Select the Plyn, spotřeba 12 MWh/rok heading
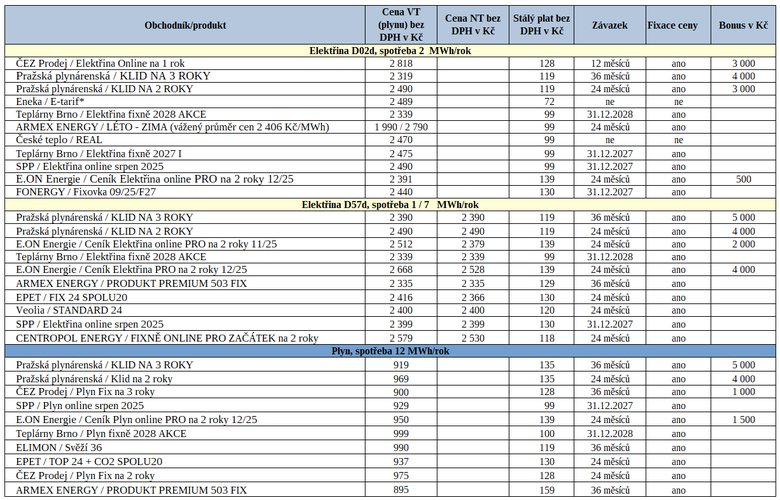 pyautogui.click(x=390, y=352)
